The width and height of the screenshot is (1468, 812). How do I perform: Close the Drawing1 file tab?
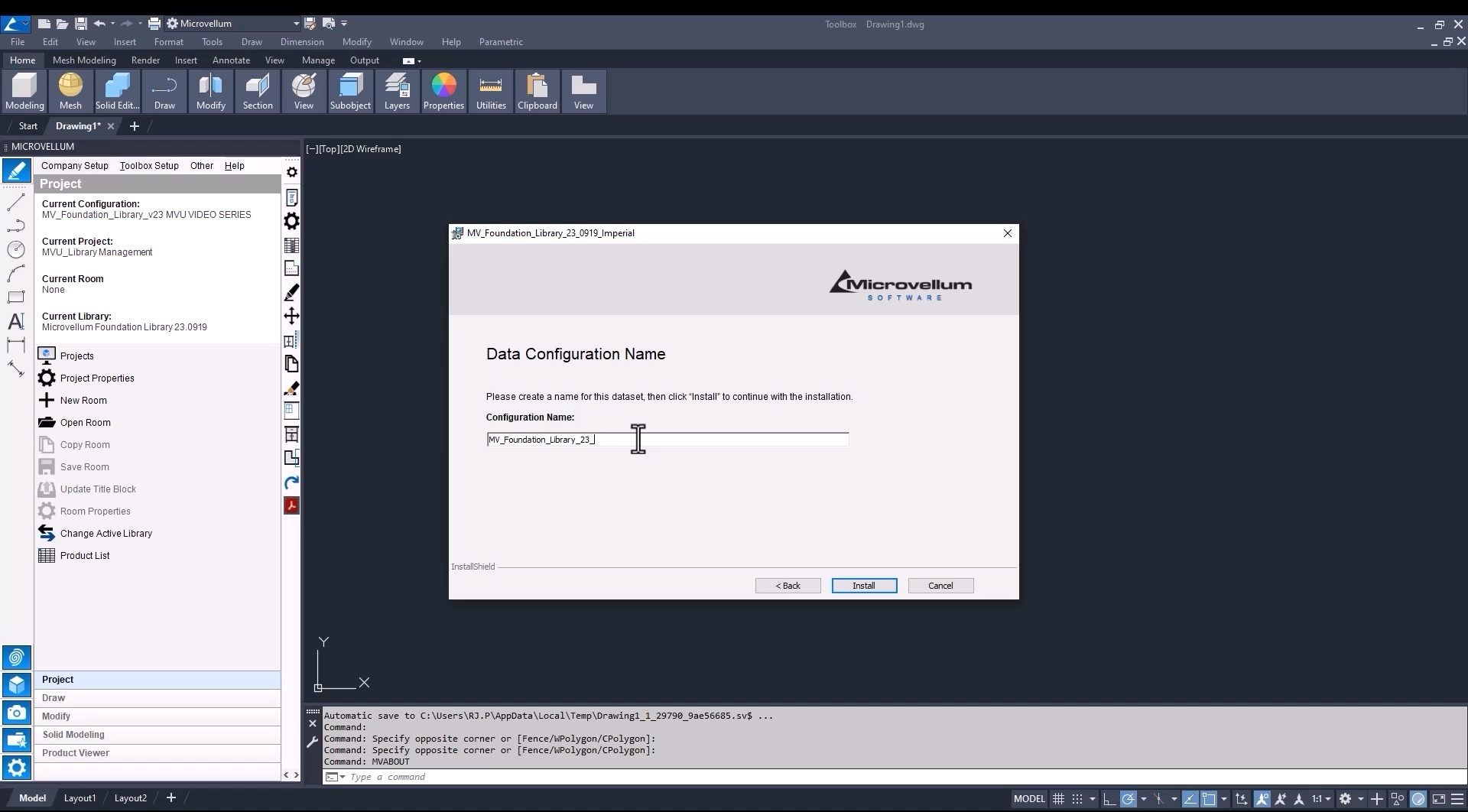(111, 126)
